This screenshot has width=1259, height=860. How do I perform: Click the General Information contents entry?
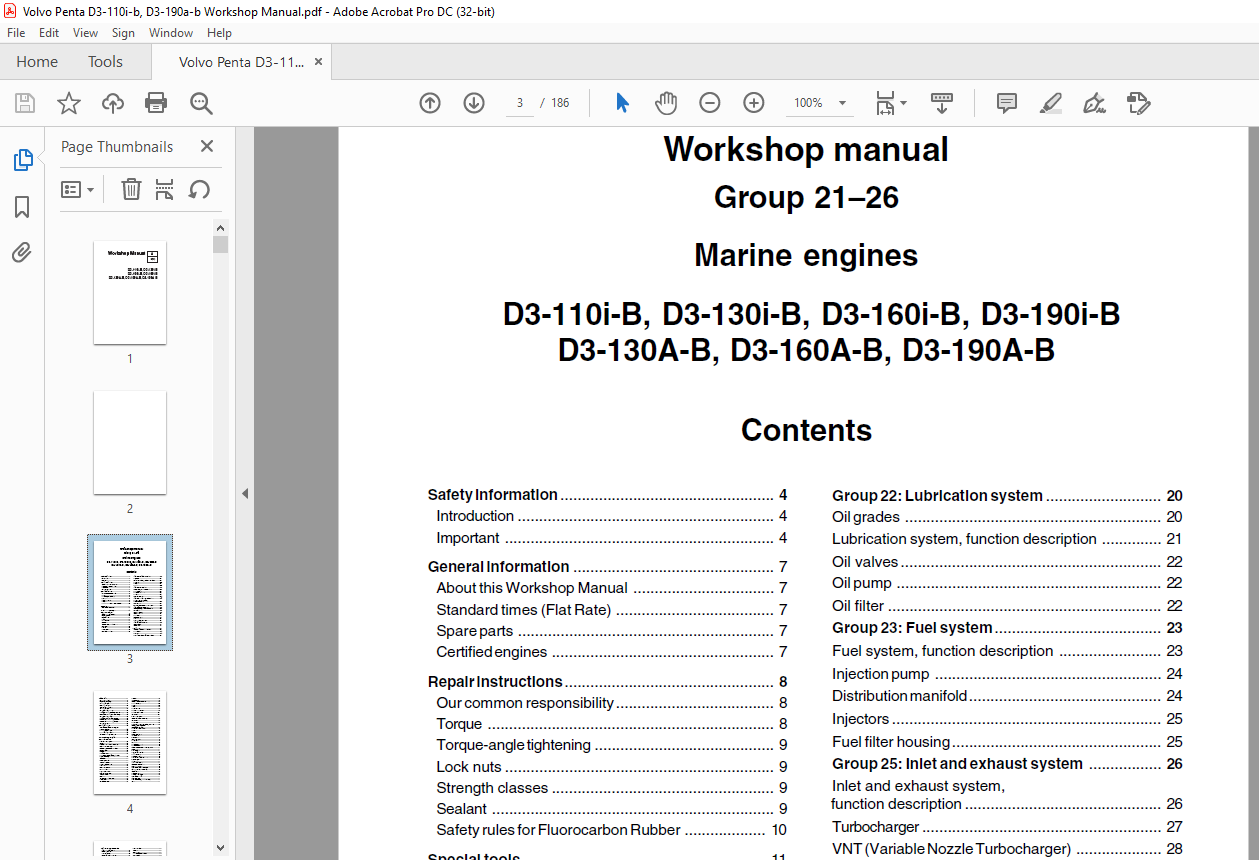point(607,567)
